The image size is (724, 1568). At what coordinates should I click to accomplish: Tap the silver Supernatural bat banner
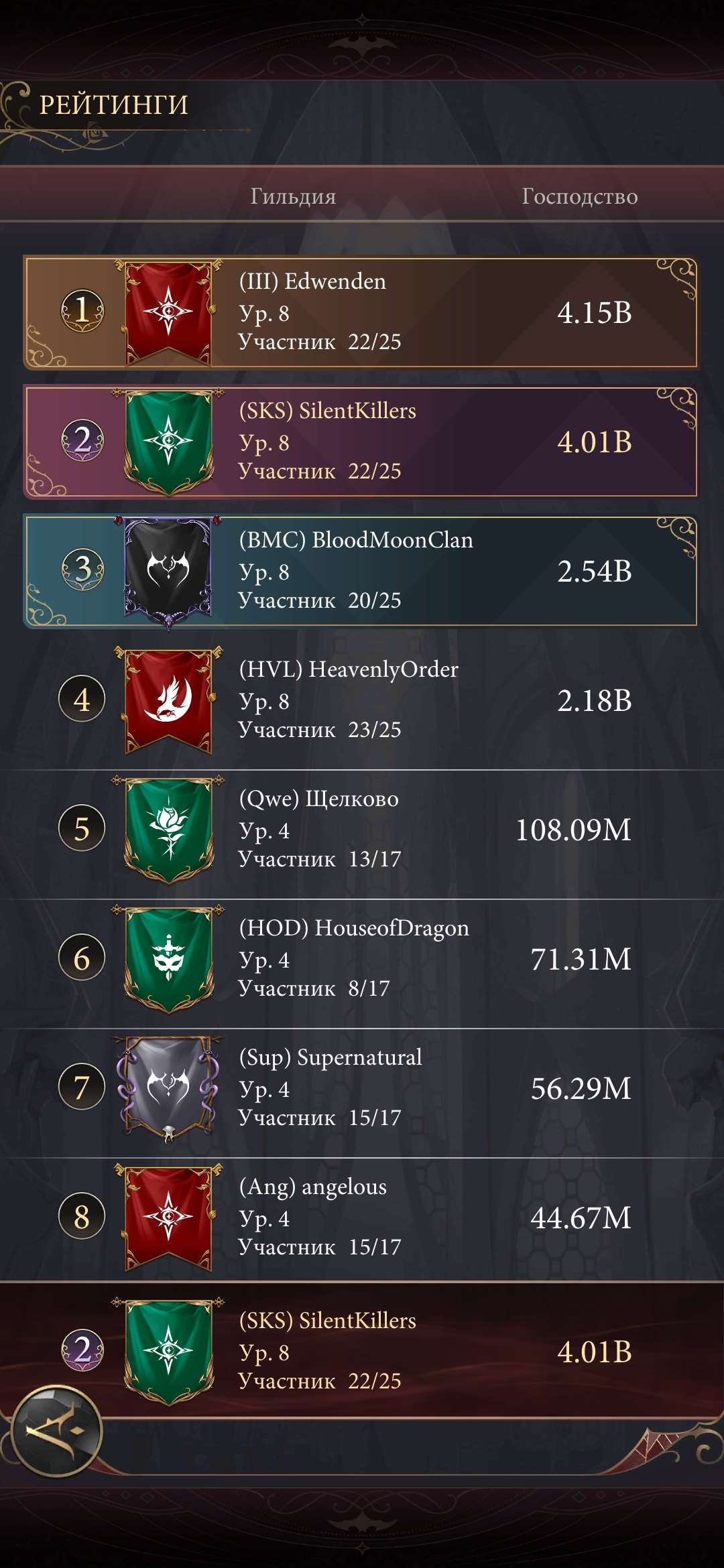coord(168,1088)
